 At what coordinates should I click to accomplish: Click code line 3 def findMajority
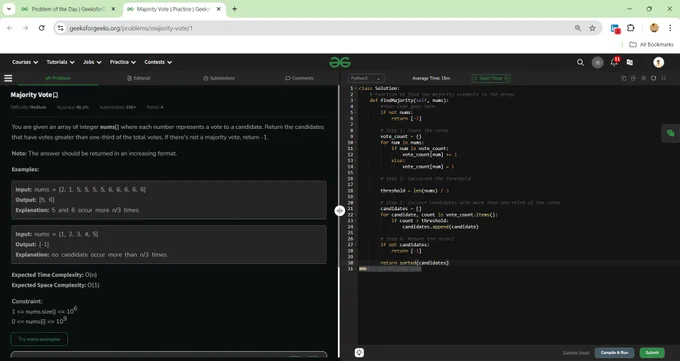click(x=409, y=100)
